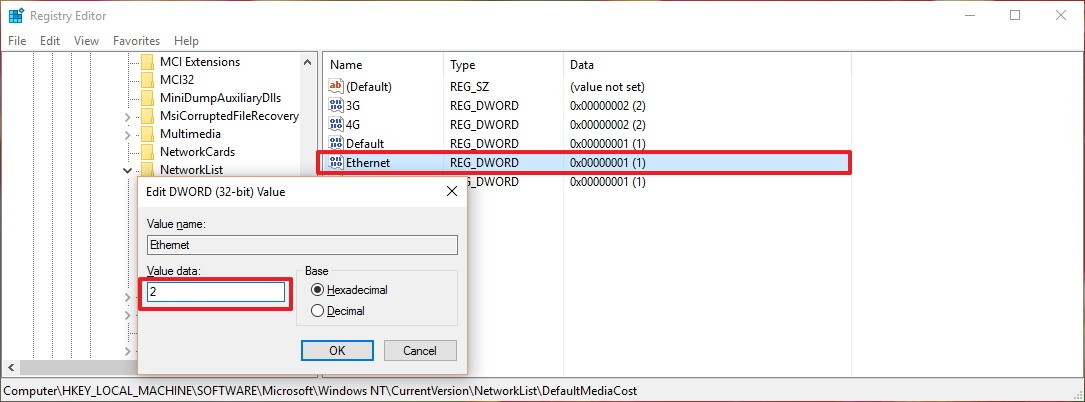Click the MCI Extensions folder icon
The image size is (1085, 402).
(147, 62)
